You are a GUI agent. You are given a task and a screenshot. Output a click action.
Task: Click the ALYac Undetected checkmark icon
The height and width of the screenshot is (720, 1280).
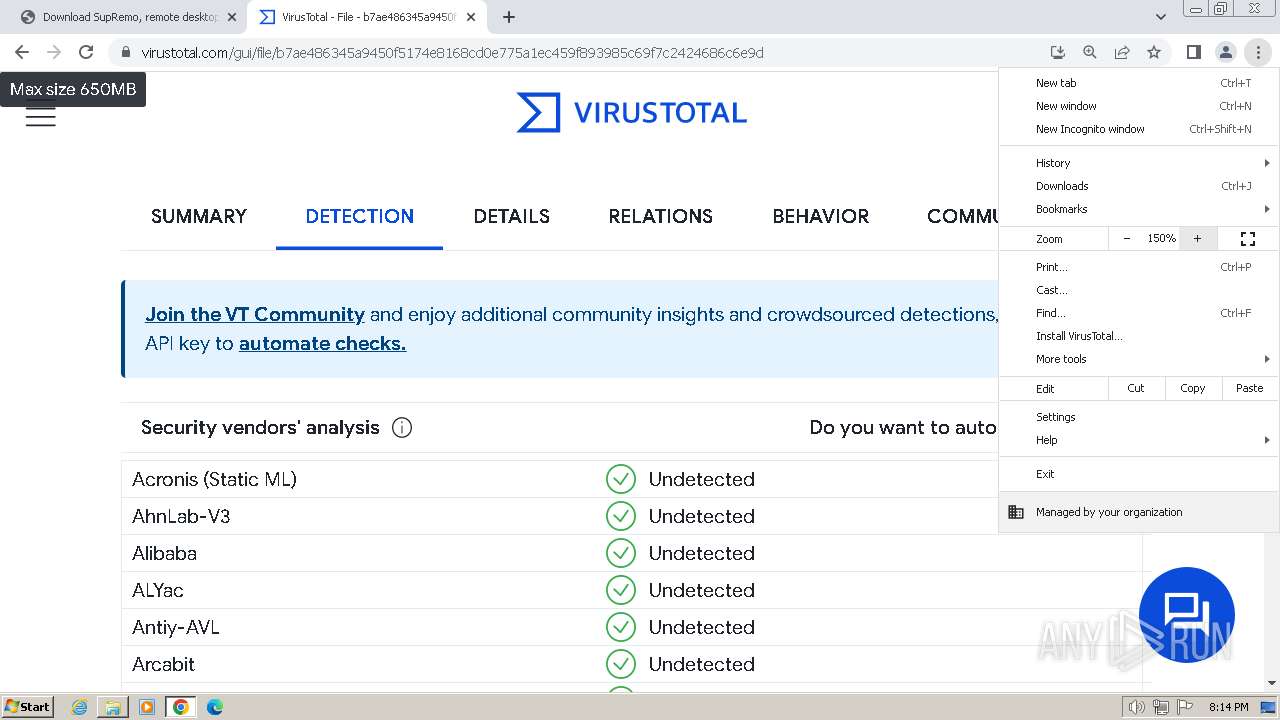(x=621, y=590)
